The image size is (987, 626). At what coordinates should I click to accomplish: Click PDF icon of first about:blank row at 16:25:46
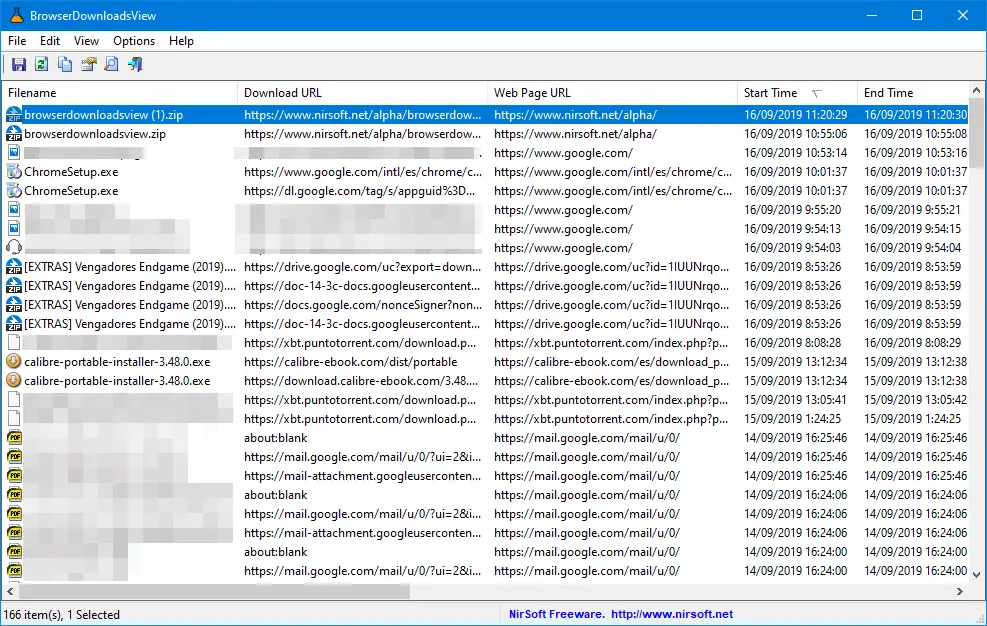(14, 437)
